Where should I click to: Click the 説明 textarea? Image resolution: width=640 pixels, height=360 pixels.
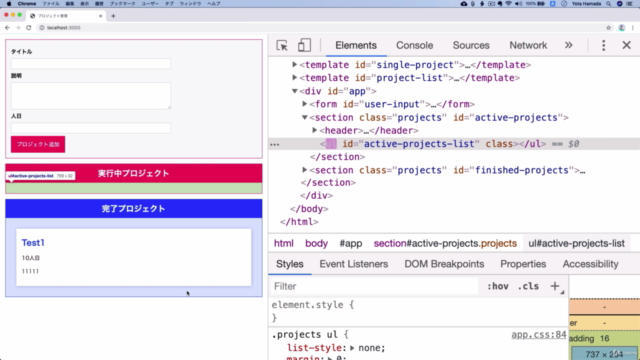point(91,96)
